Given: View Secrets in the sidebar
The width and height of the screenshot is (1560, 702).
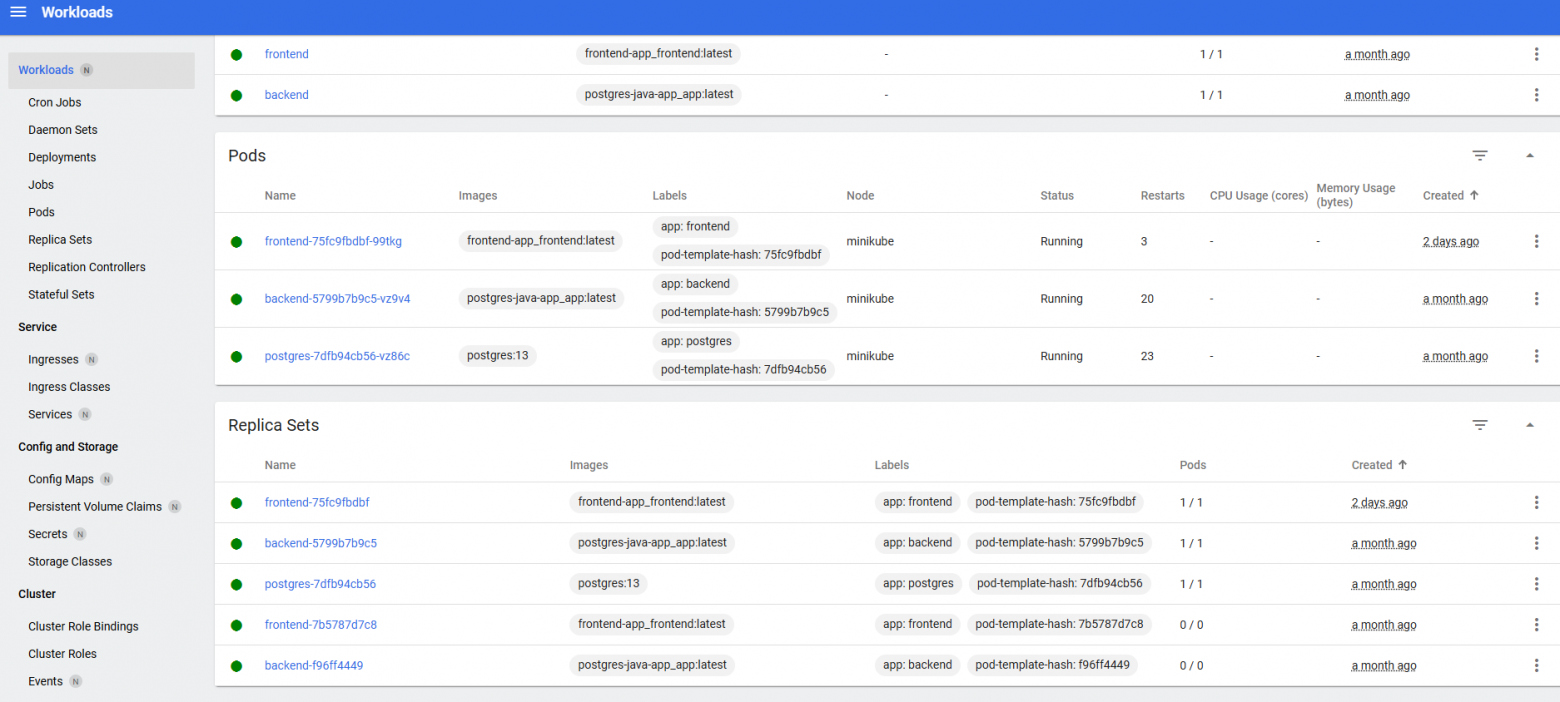Looking at the screenshot, I should tap(46, 533).
